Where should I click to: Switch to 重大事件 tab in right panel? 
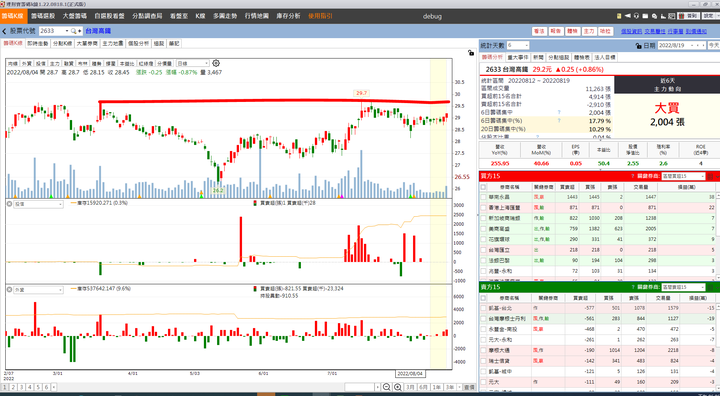click(x=518, y=57)
